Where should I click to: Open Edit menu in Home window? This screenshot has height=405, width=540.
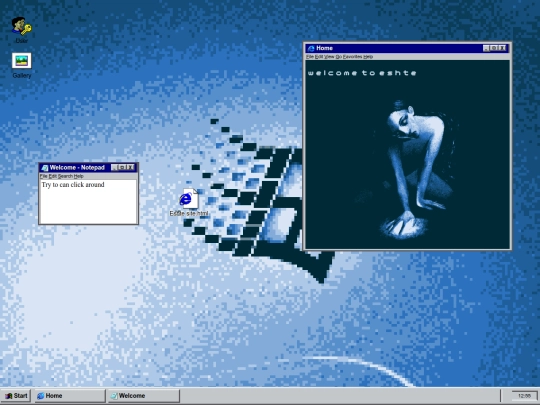(319, 56)
